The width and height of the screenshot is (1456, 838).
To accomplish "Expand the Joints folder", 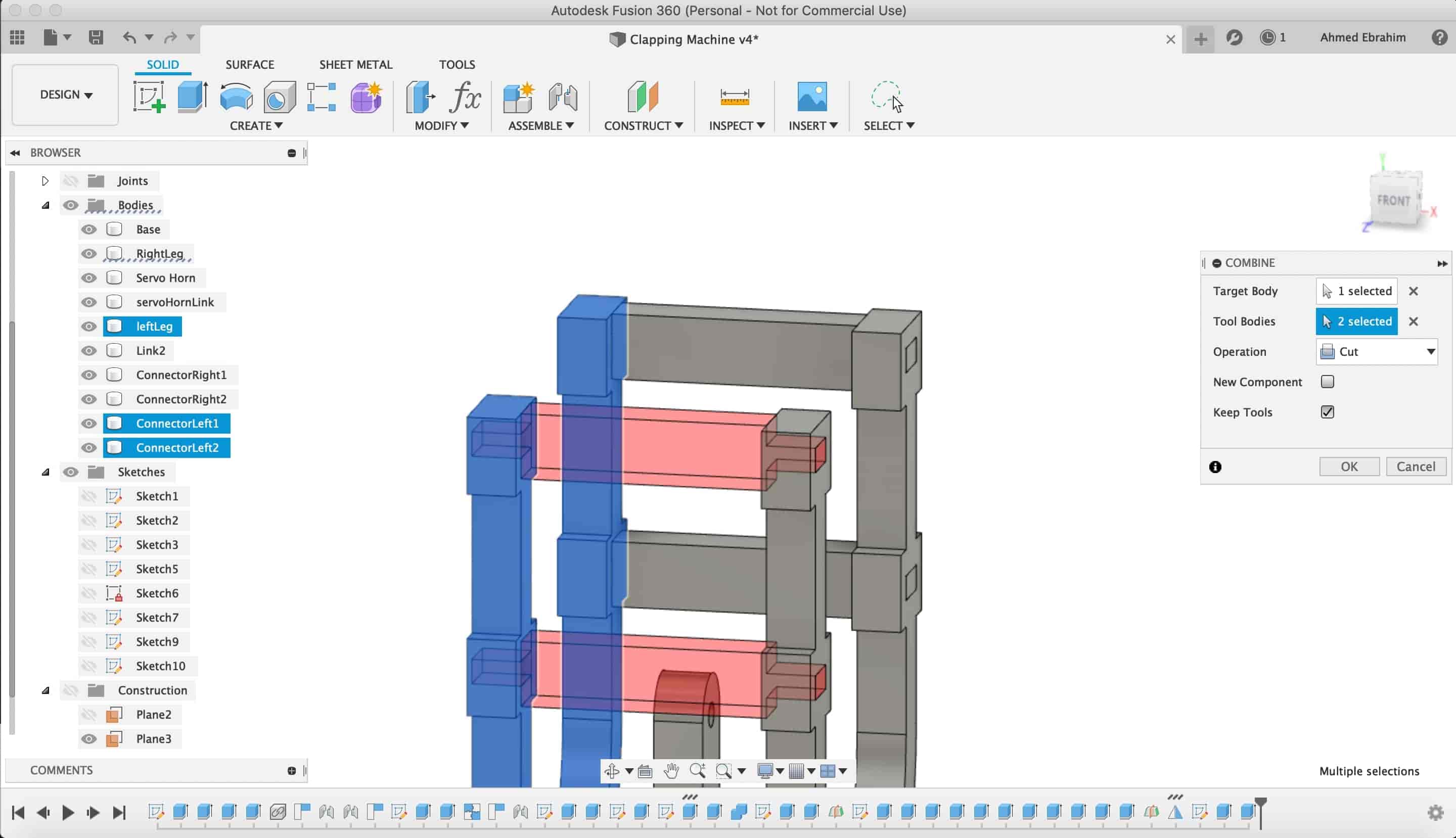I will point(45,181).
